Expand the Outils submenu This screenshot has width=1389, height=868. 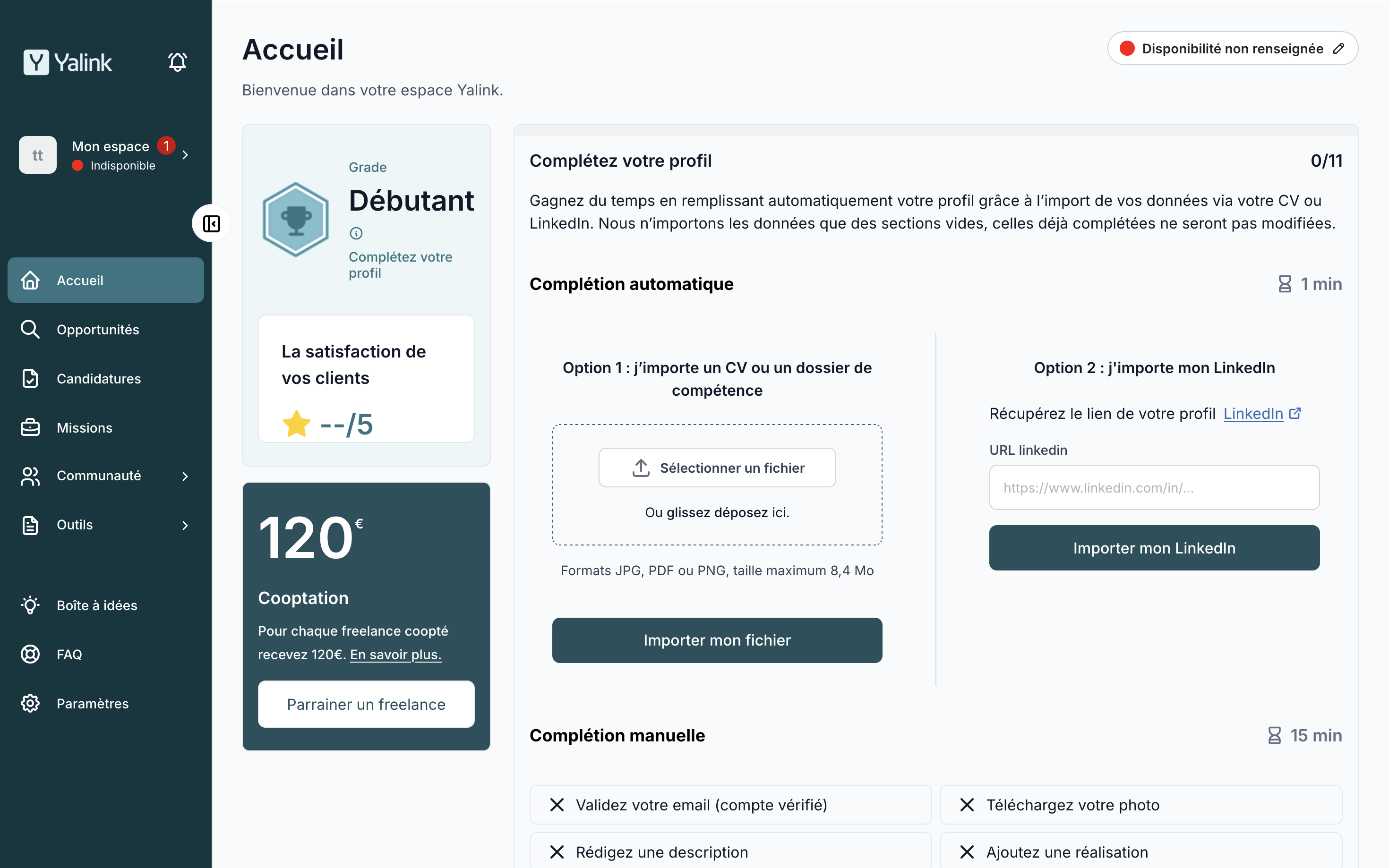185,525
